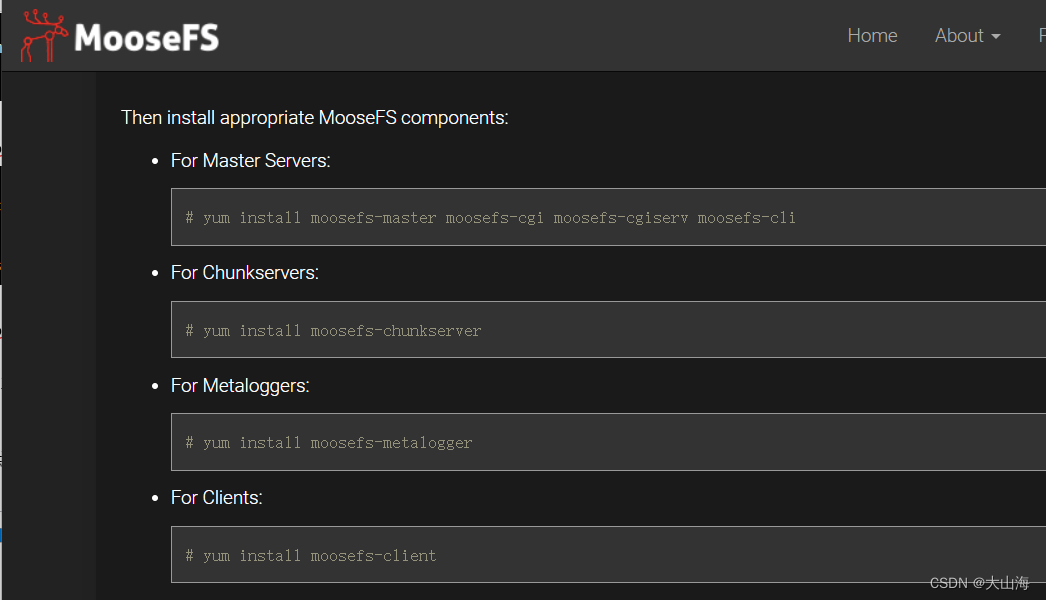
Task: Click the "For Master Servers:" list heading
Action: 250,160
